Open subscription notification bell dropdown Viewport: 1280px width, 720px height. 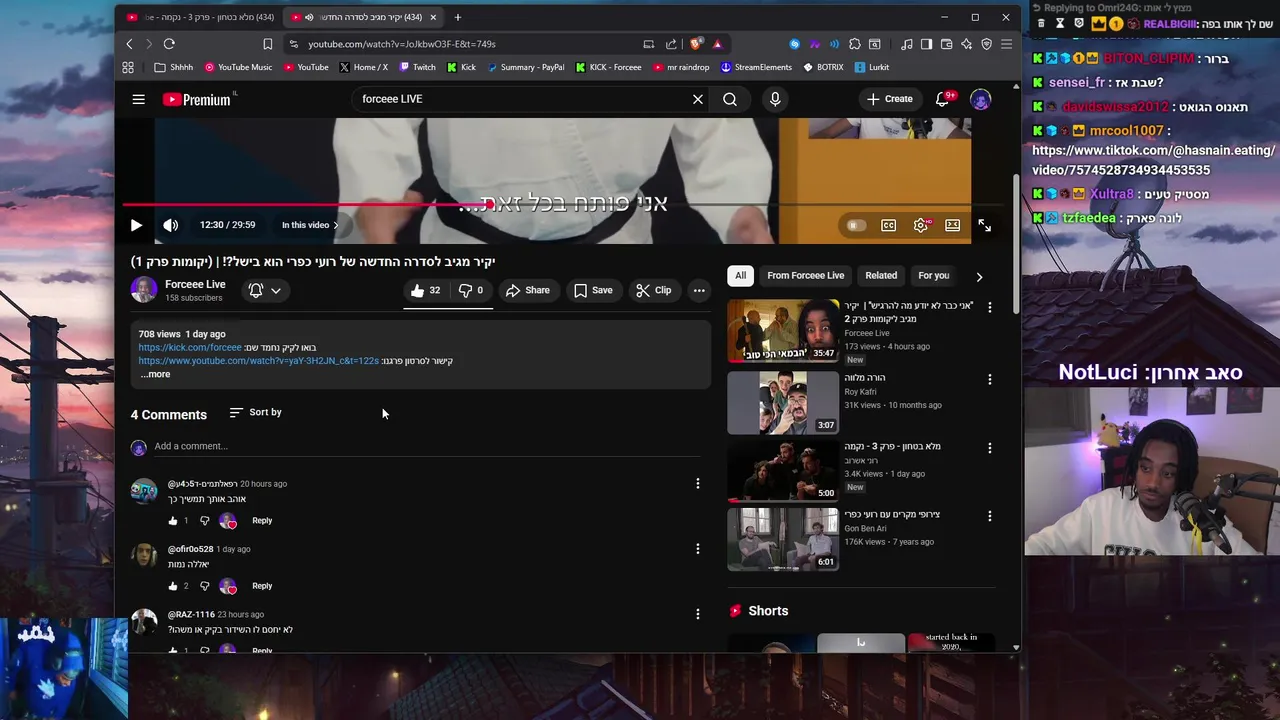[265, 290]
